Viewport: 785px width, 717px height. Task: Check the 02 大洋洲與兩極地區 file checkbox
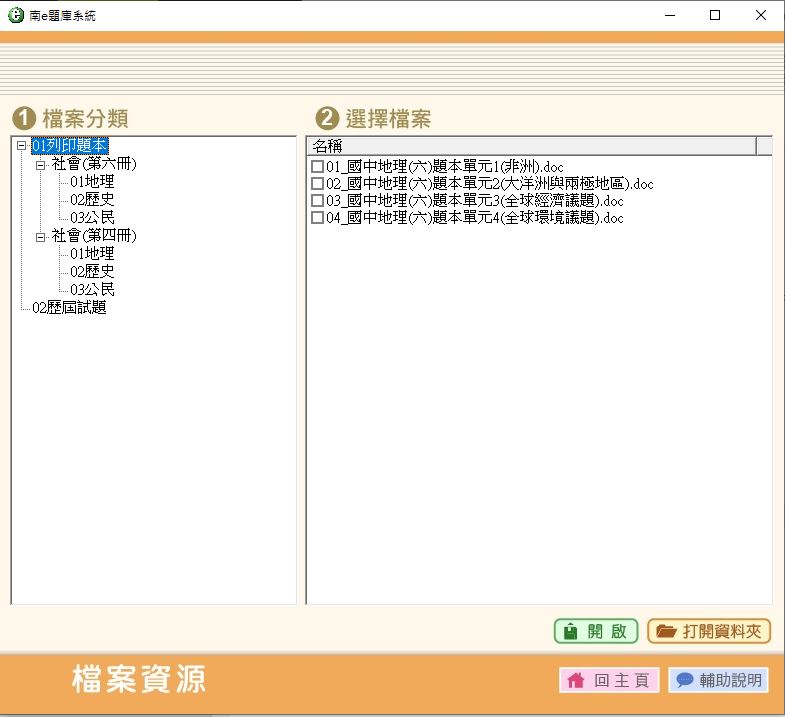317,184
